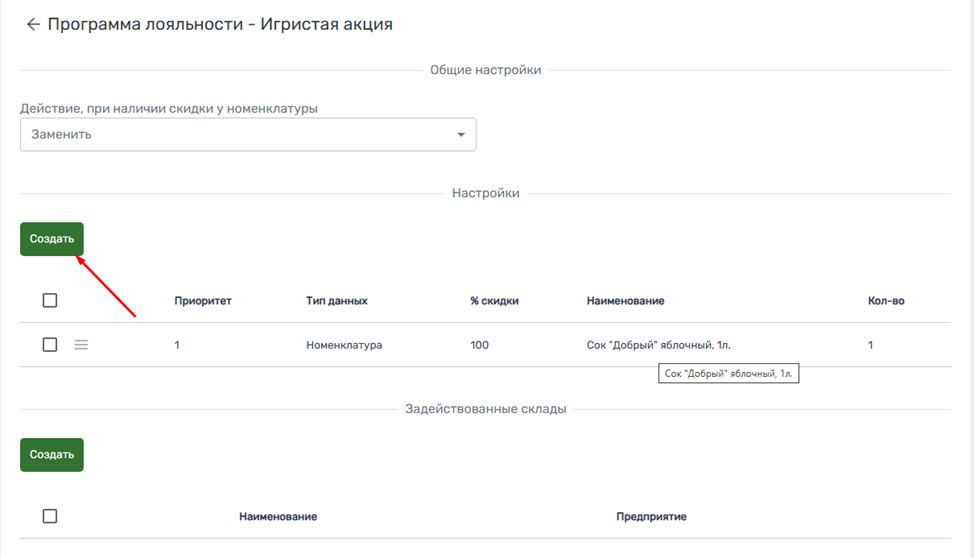
Task: Click the drag handle icon in the juice row
Action: [82, 345]
